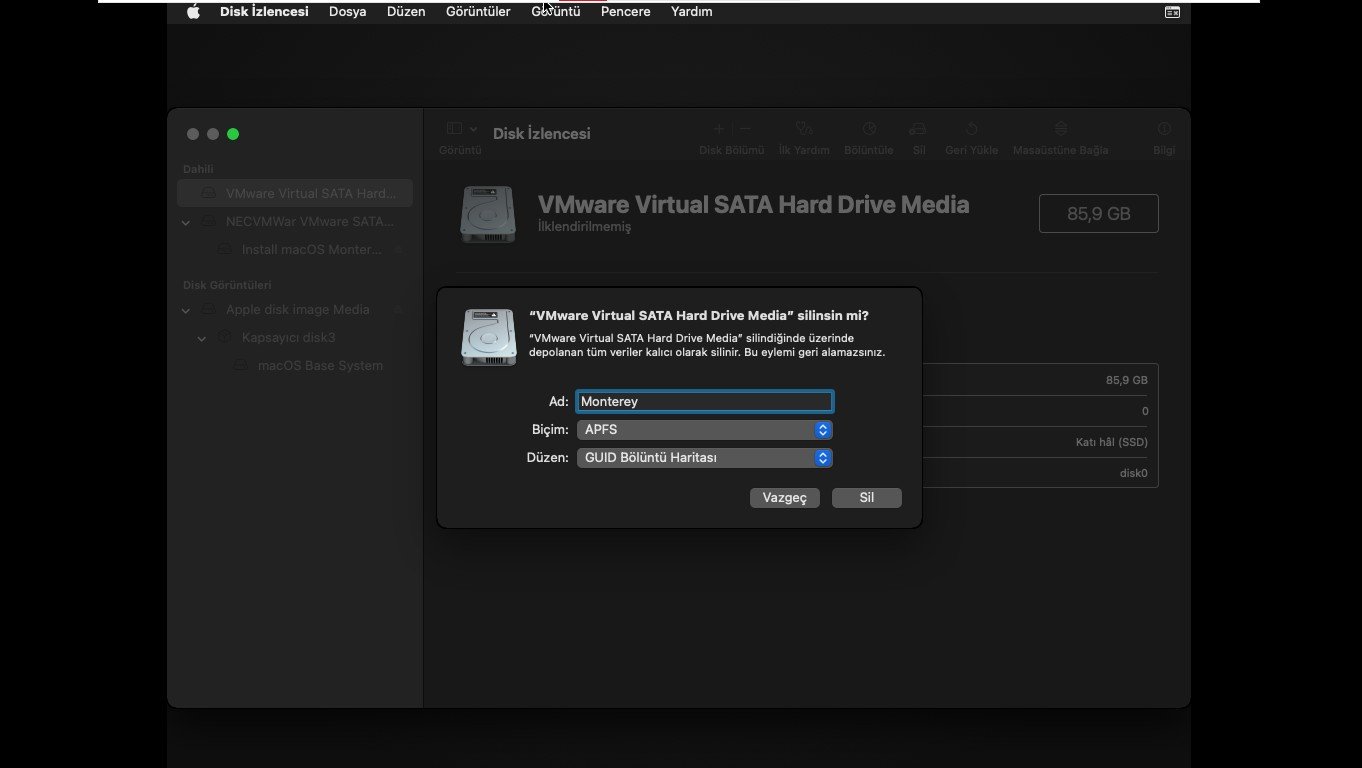This screenshot has height=768, width=1362.
Task: Open the Pencere menu
Action: pos(626,12)
